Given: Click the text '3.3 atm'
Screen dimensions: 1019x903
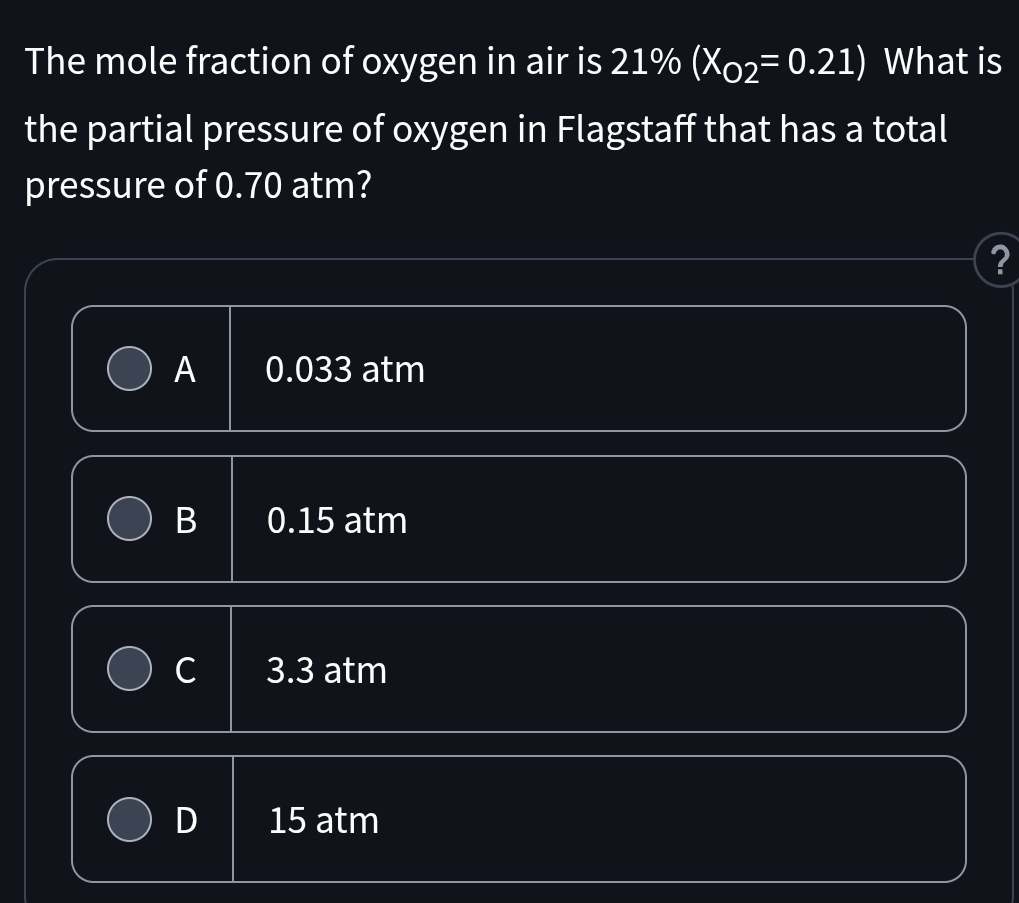Looking at the screenshot, I should [x=327, y=669].
